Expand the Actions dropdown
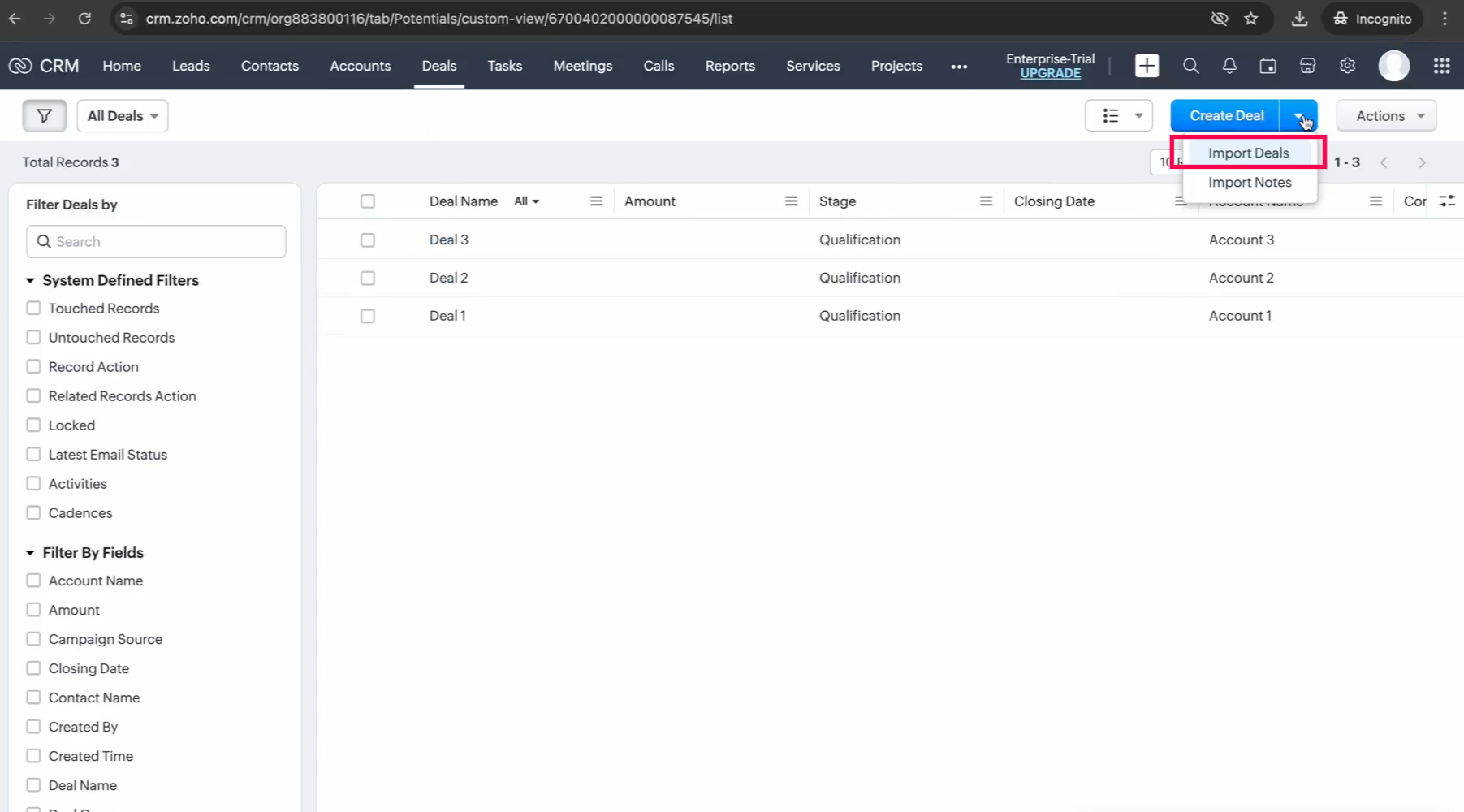This screenshot has width=1464, height=812. [x=1386, y=116]
